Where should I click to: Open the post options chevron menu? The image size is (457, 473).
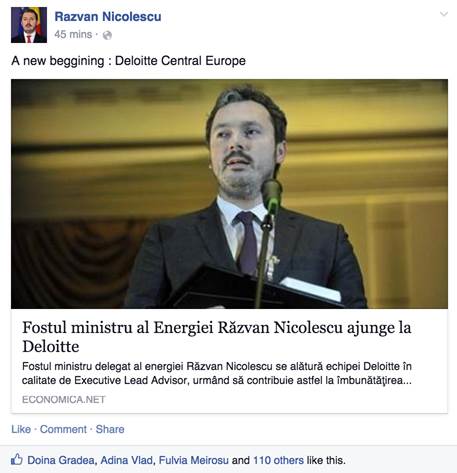(444, 14)
